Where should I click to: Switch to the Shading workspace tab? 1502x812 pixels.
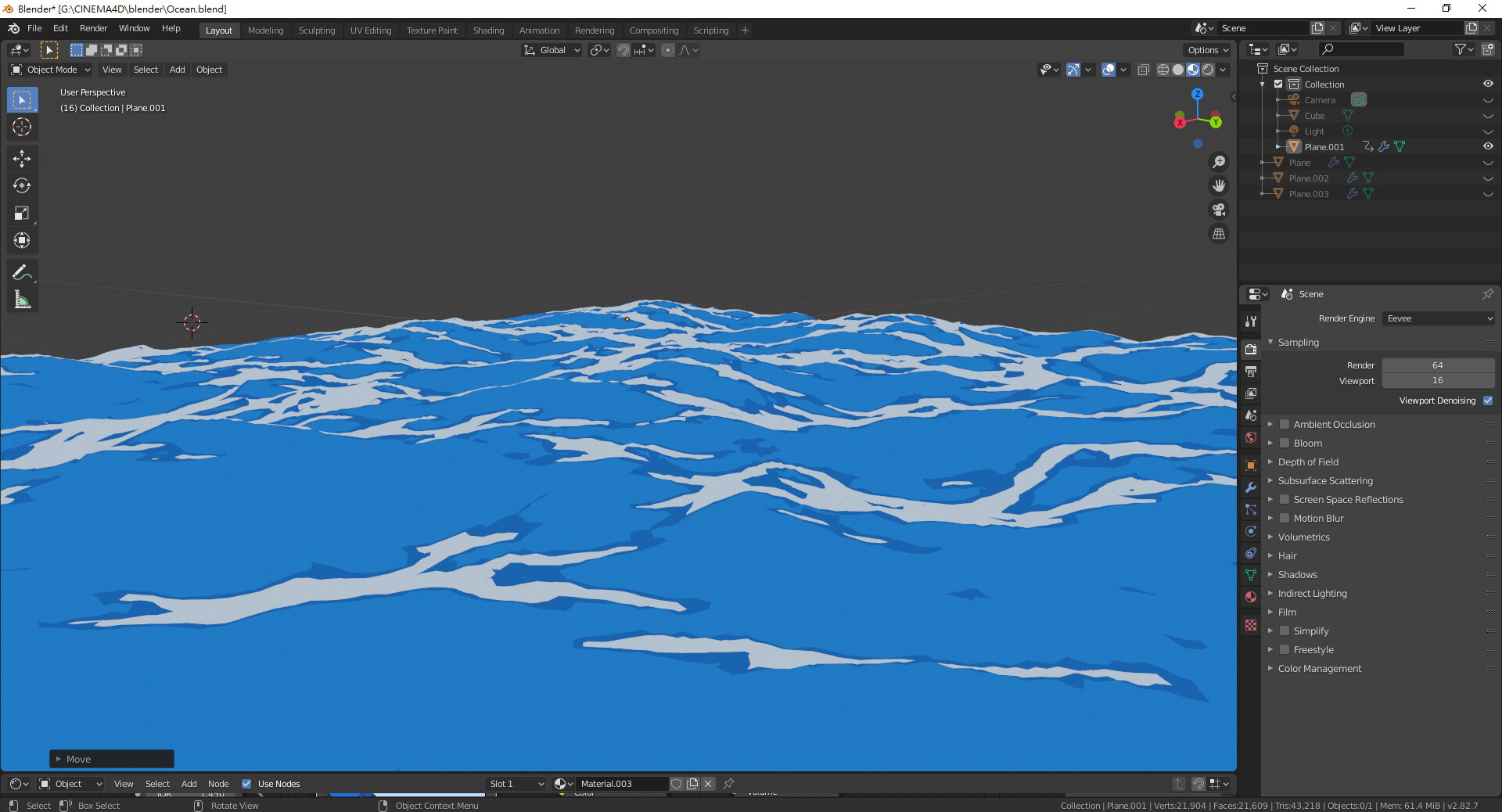click(488, 31)
